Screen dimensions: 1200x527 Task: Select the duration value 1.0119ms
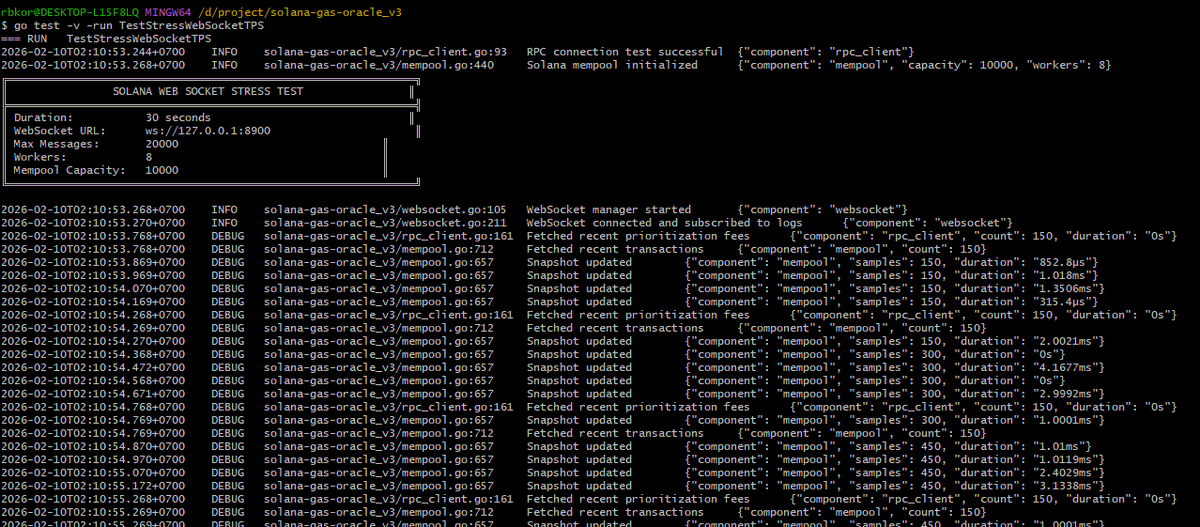pos(1065,459)
